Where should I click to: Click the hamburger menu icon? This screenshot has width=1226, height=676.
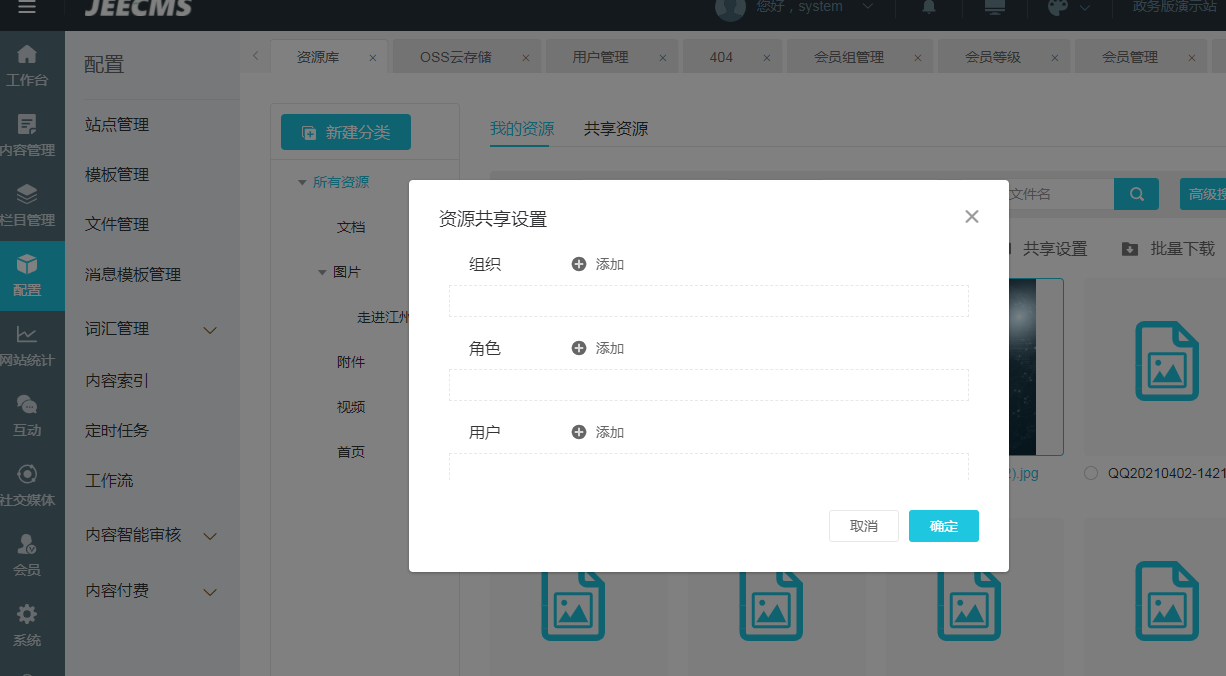(x=27, y=8)
